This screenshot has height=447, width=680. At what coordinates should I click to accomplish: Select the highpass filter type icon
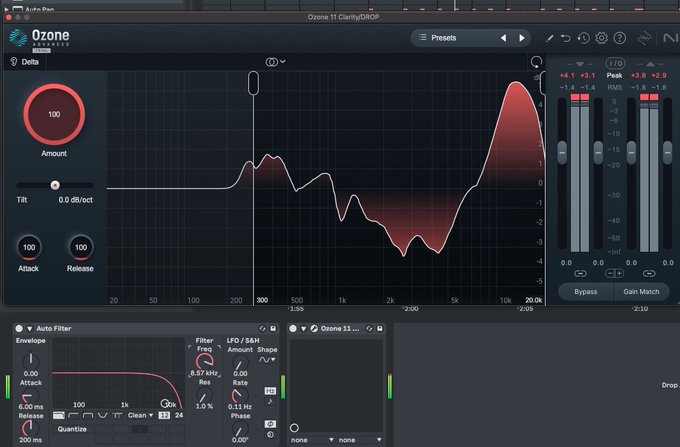(x=73, y=415)
